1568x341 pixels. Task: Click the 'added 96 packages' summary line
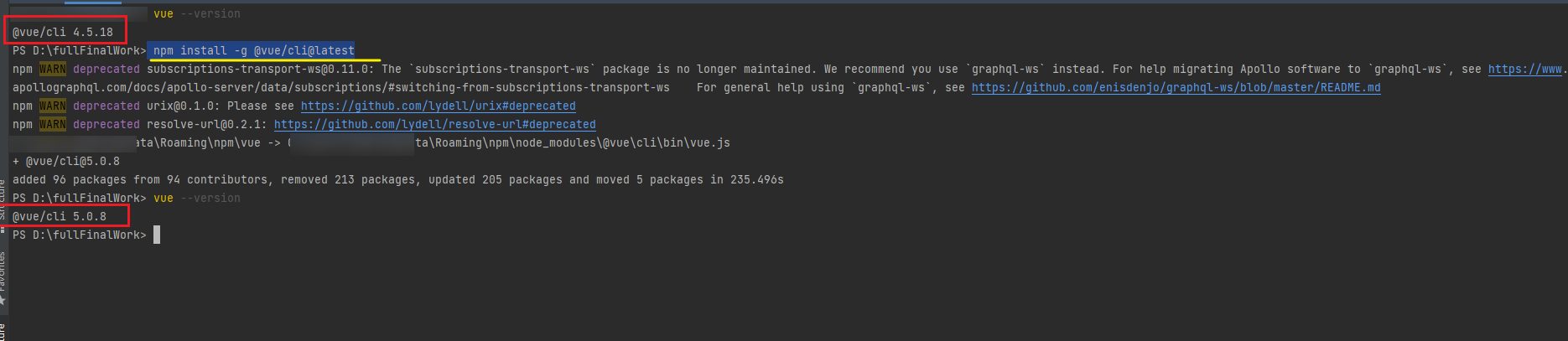[398, 179]
